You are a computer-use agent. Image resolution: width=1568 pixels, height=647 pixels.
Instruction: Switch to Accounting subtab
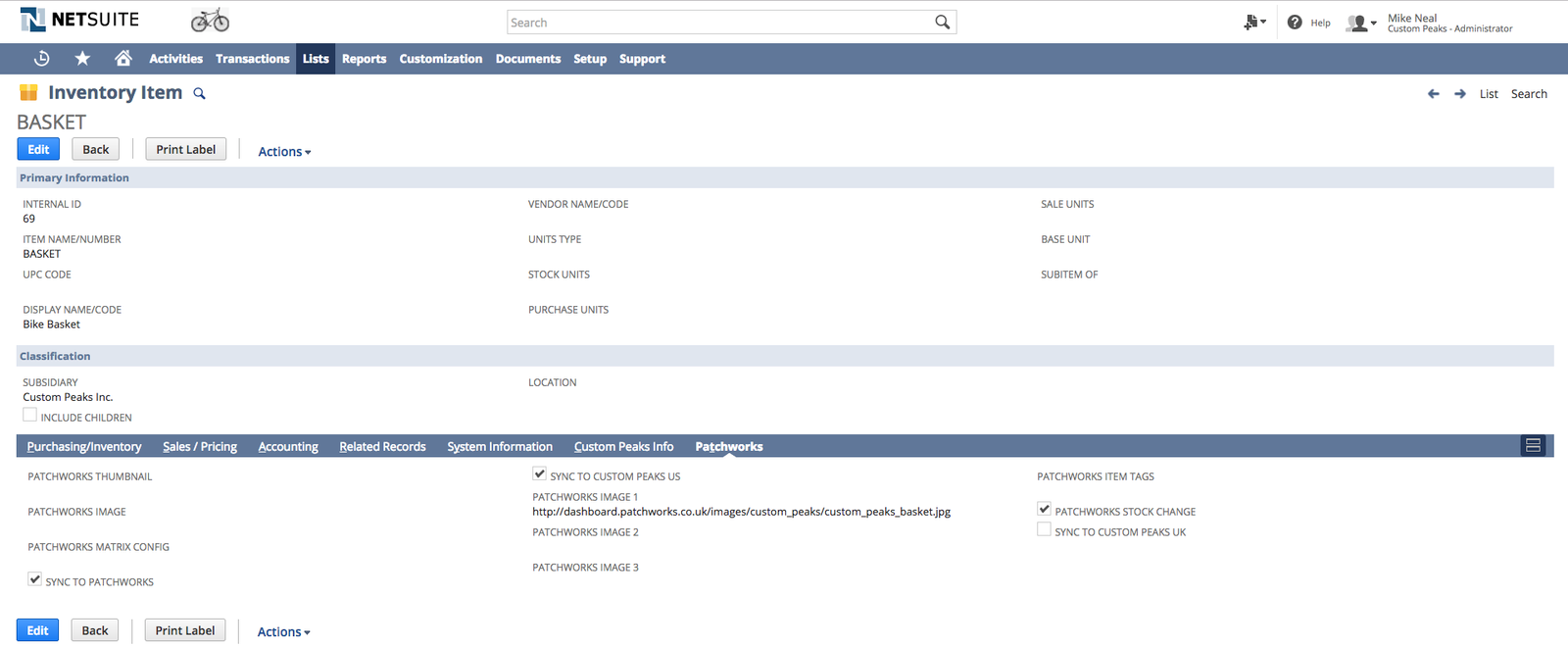(288, 446)
